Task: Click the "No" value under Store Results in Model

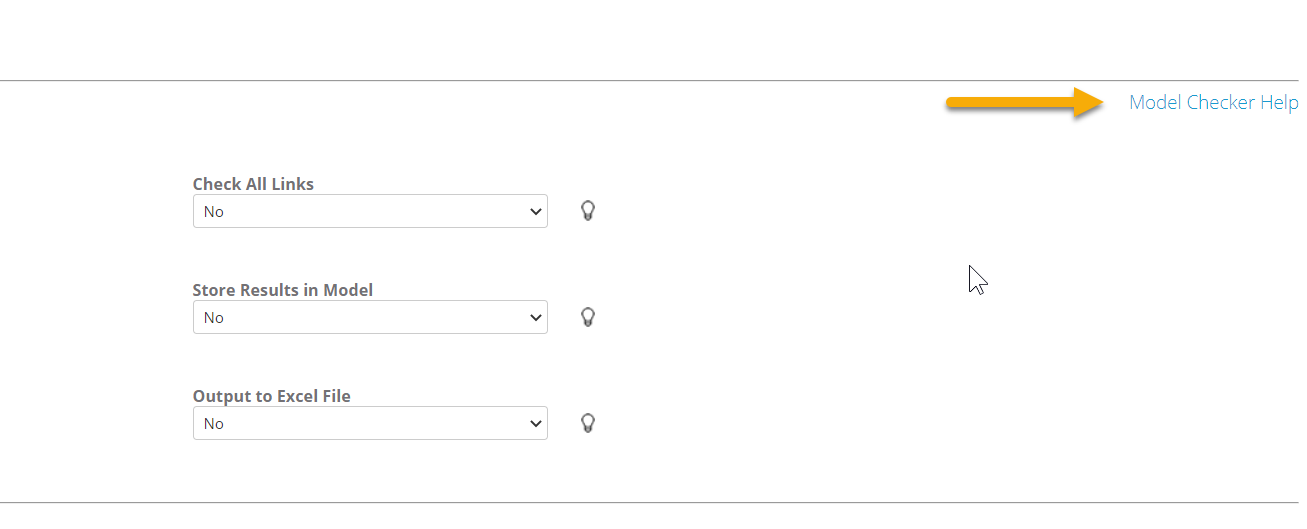Action: click(214, 318)
